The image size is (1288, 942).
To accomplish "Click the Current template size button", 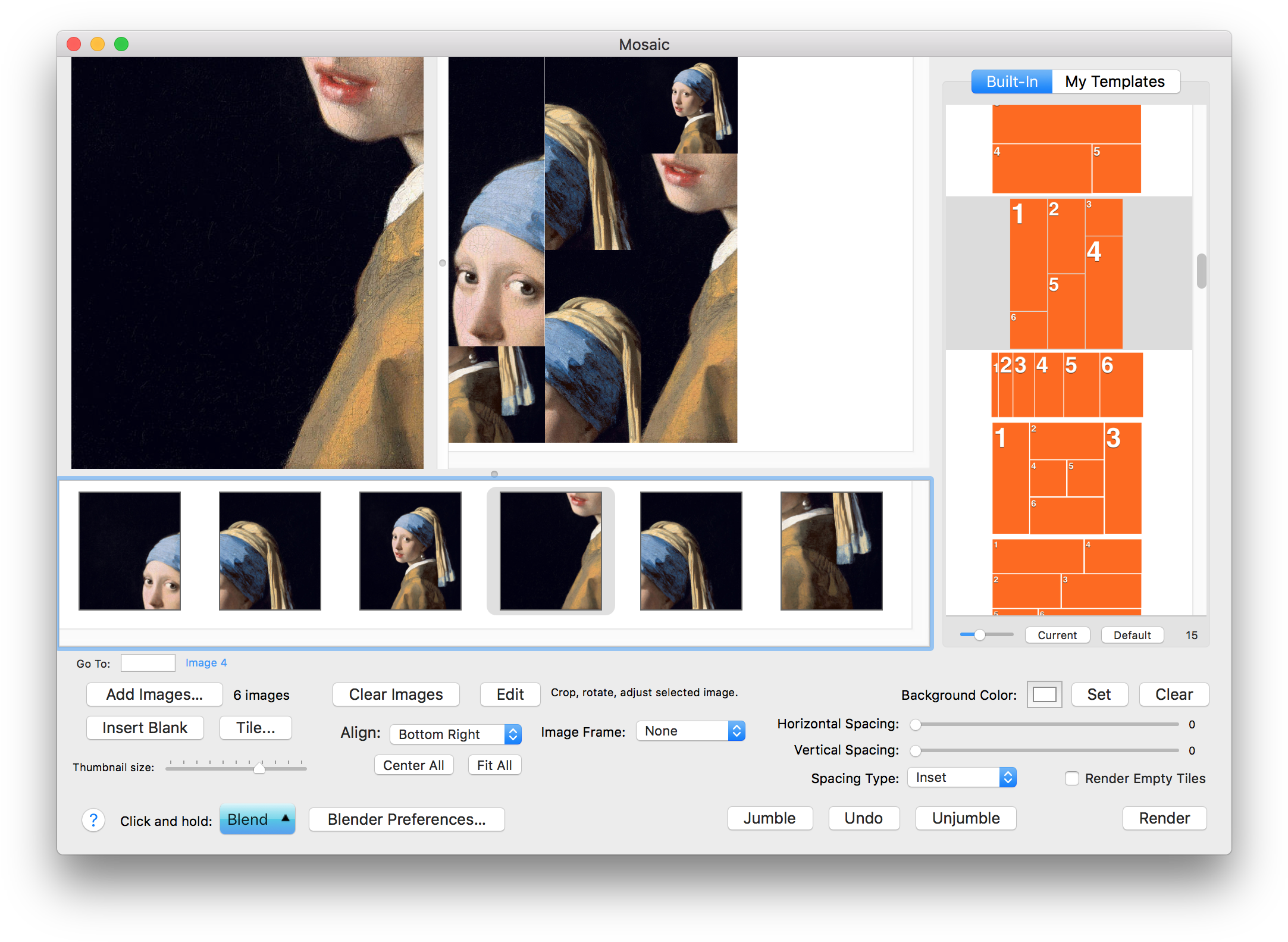I will [1058, 635].
